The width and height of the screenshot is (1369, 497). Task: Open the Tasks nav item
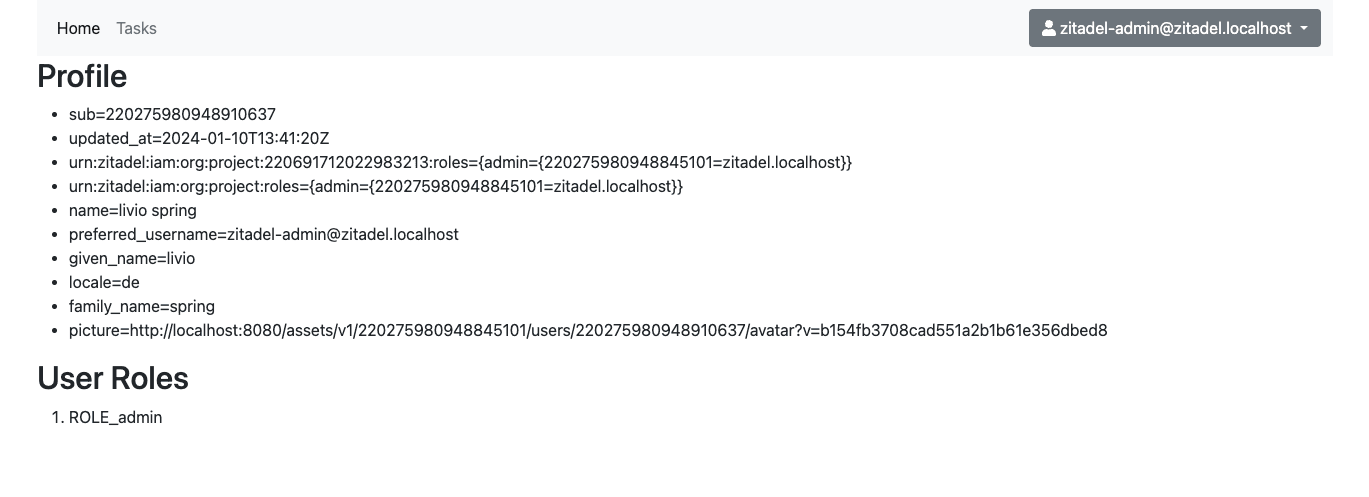[136, 28]
